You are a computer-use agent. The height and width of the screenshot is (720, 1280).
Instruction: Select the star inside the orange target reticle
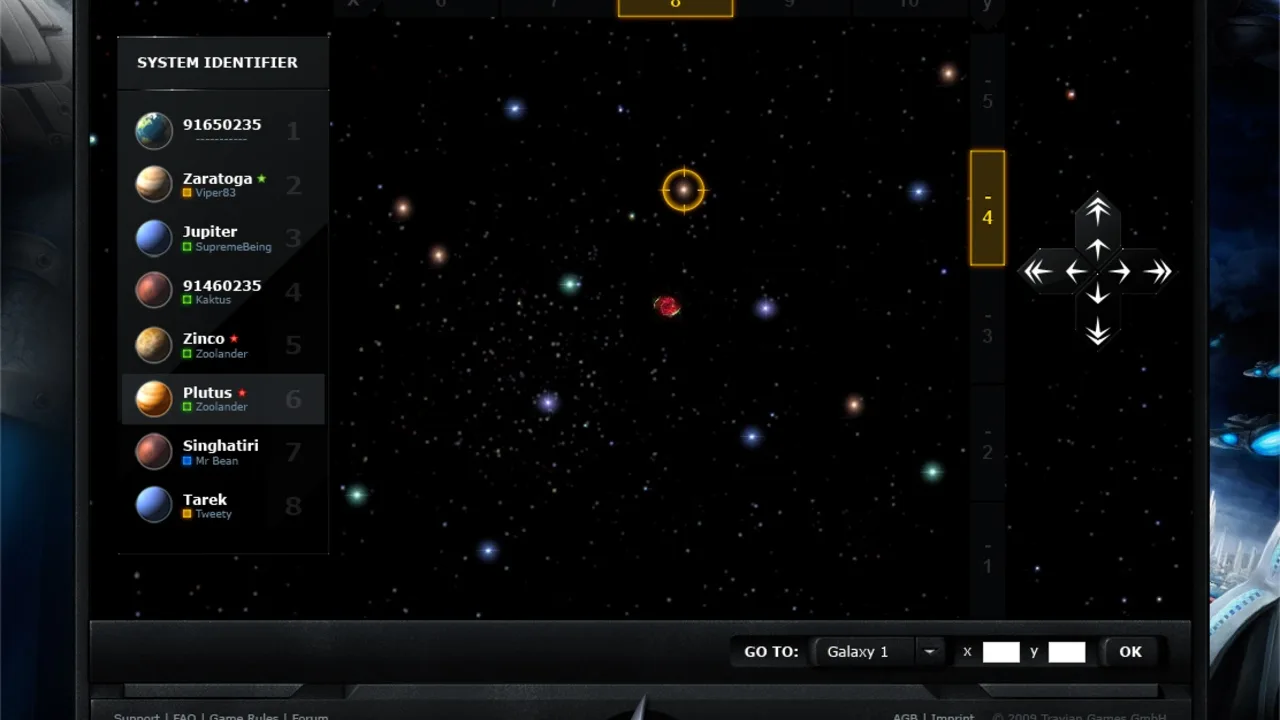coord(684,189)
